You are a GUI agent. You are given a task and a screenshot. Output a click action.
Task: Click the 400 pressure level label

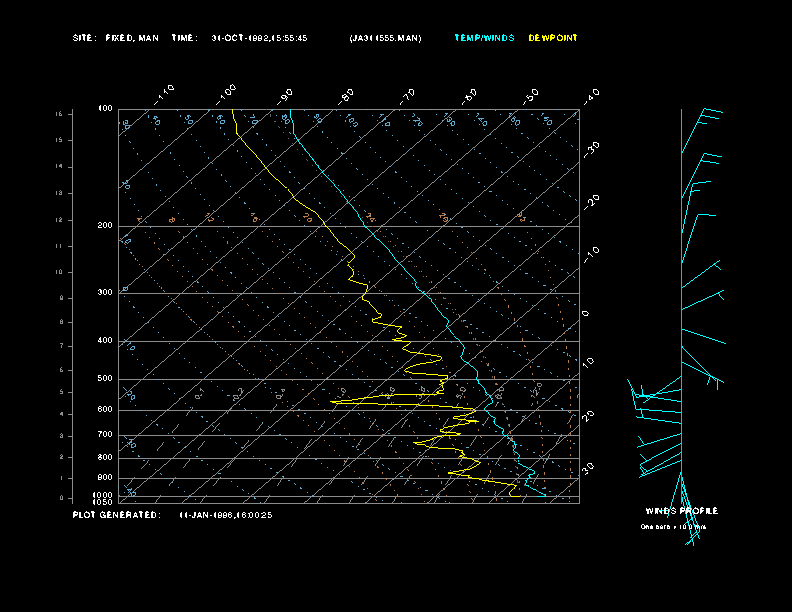[105, 340]
